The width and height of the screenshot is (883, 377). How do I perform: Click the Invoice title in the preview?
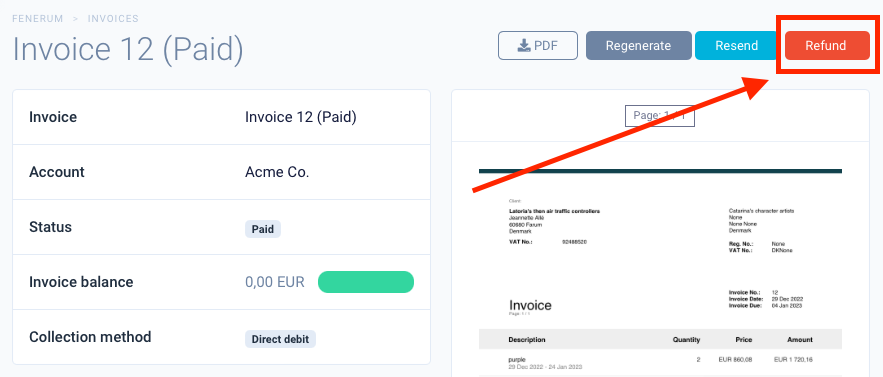(530, 305)
